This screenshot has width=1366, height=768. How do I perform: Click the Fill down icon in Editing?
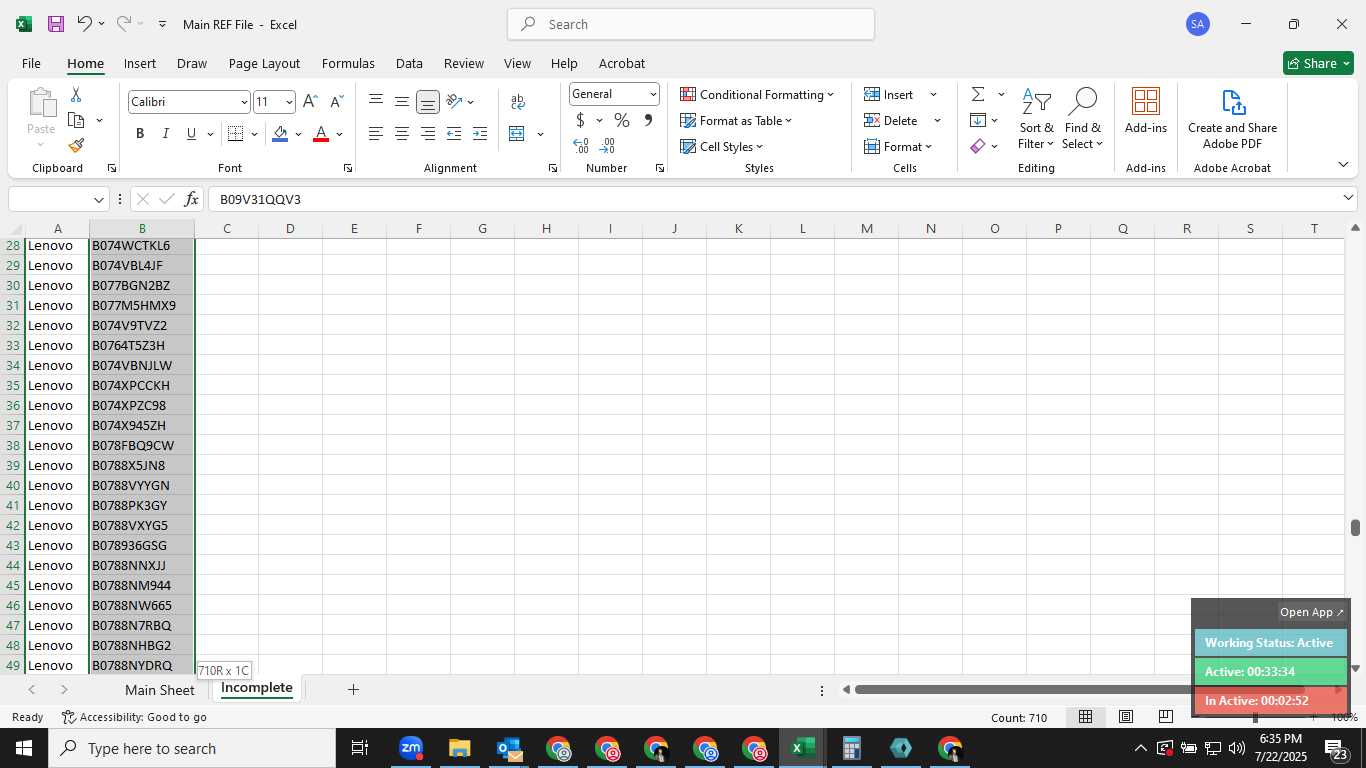[x=978, y=120]
